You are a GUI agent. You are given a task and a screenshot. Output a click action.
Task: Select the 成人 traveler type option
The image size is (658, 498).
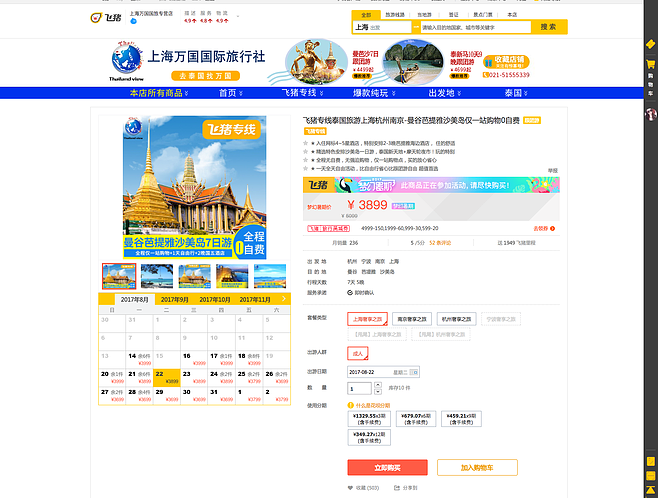pos(358,353)
